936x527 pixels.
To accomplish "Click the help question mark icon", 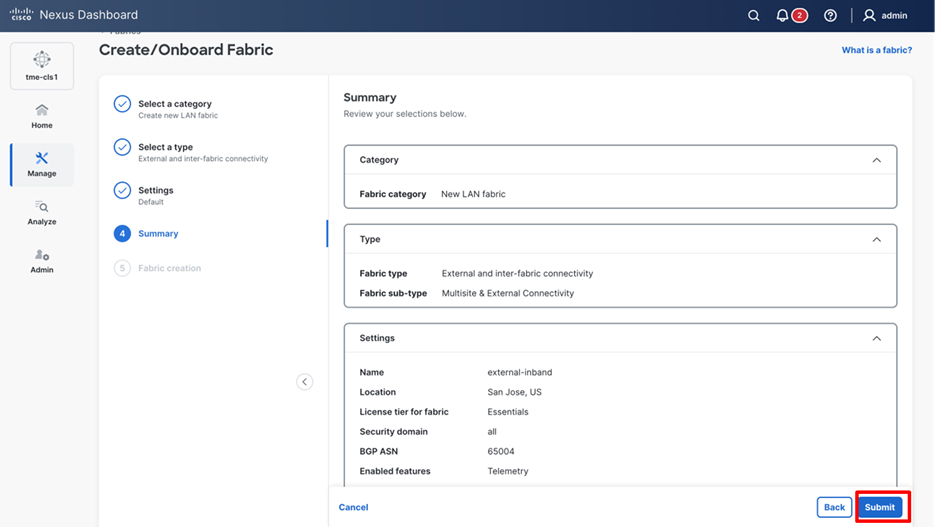I will (x=830, y=16).
